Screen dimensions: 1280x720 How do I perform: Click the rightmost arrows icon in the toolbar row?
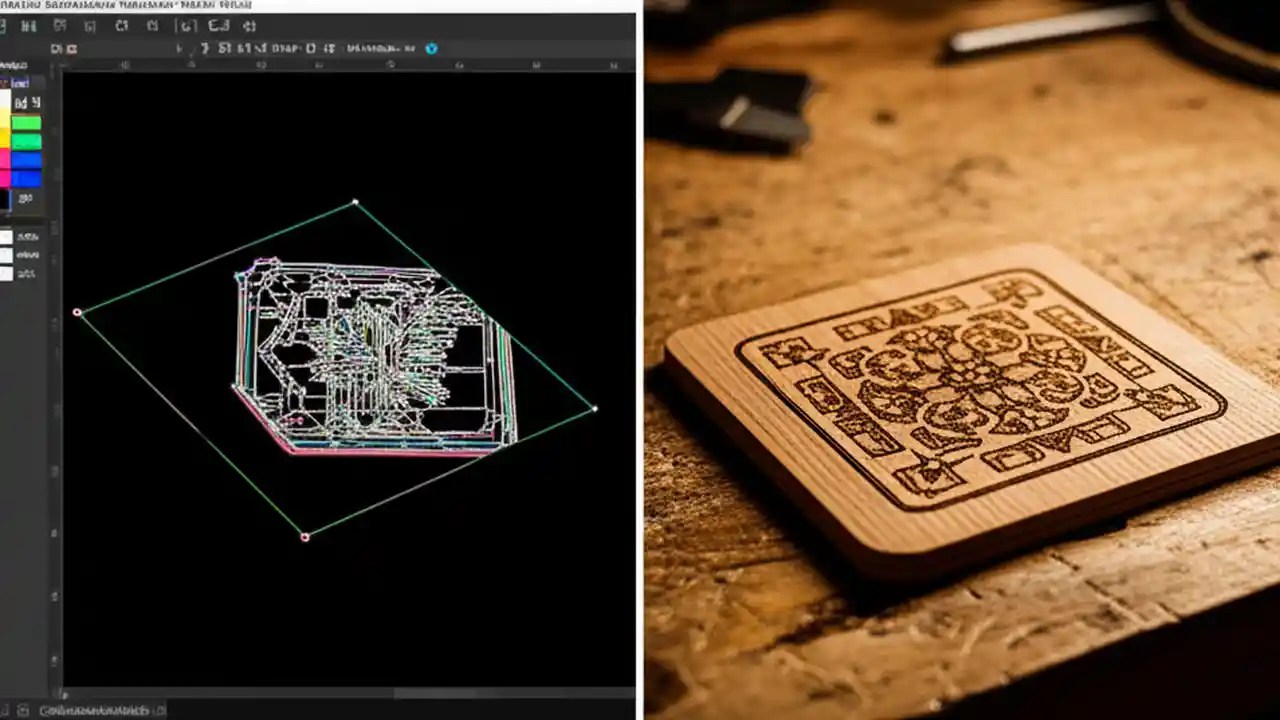[250, 26]
